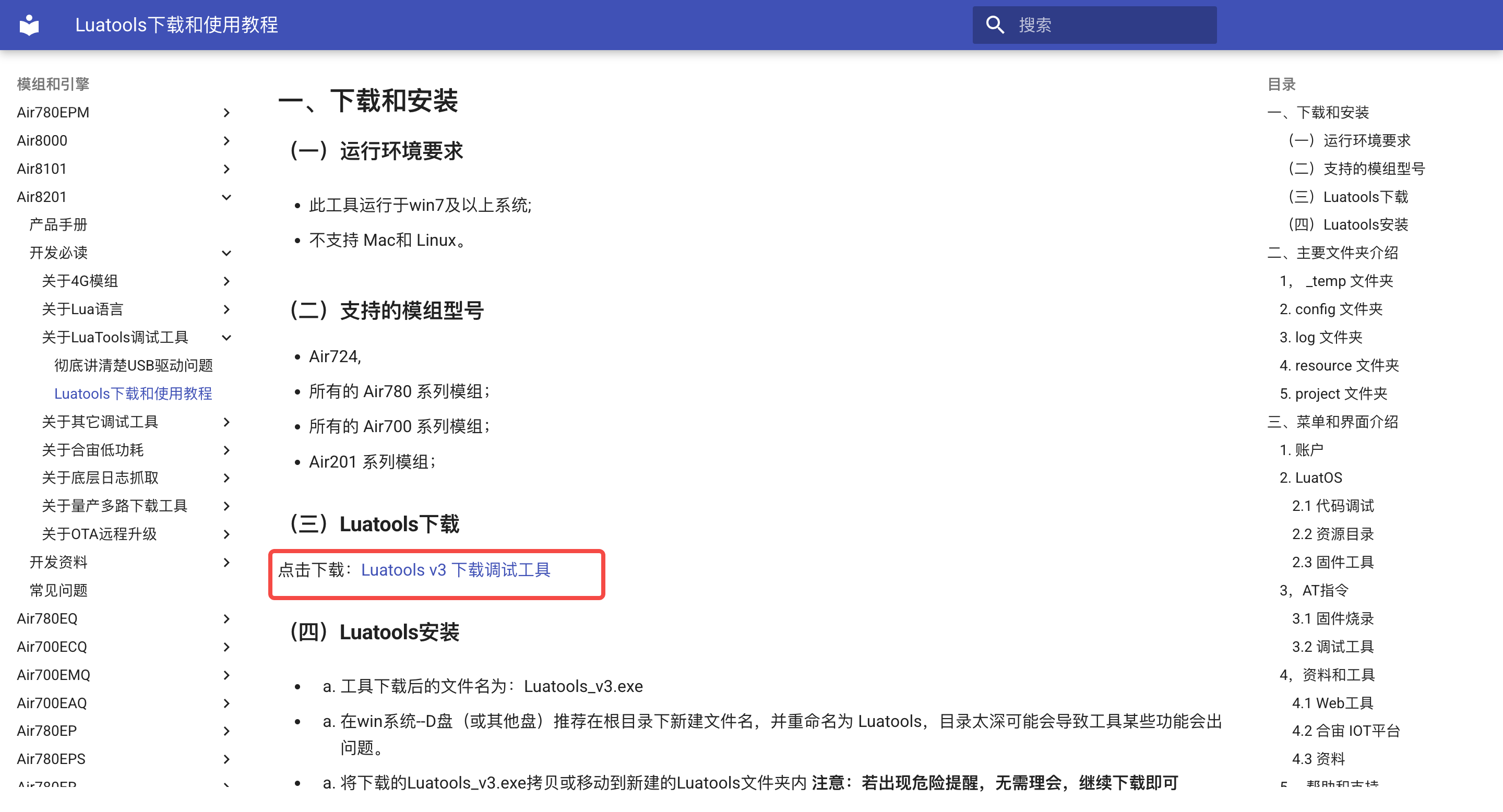Image resolution: width=1503 pixels, height=812 pixels.
Task: Expand the 关于其它调试工具 section
Action: coord(227,422)
